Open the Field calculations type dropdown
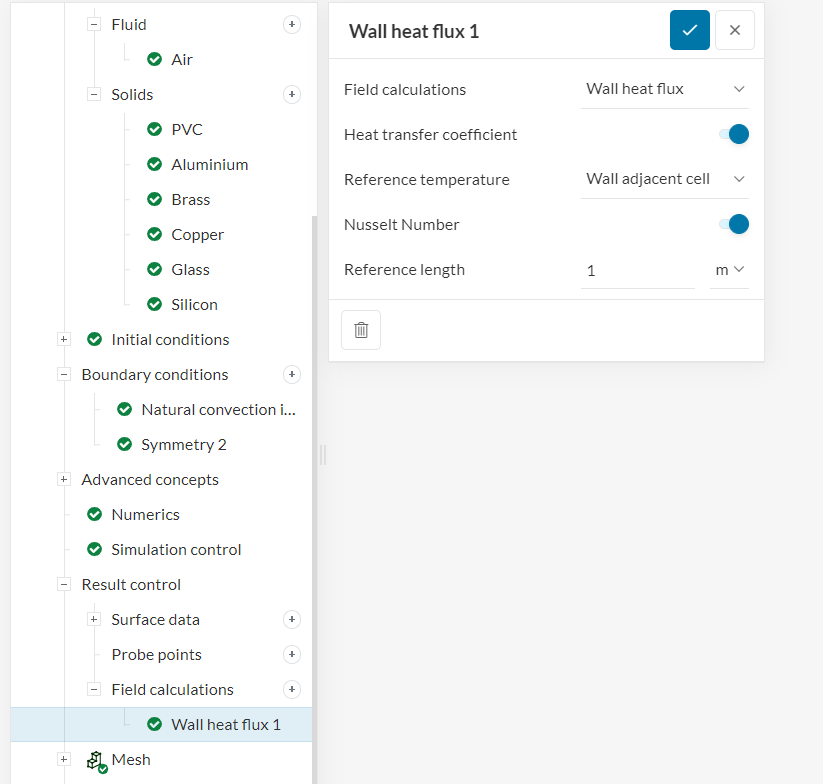This screenshot has height=784, width=823. (665, 89)
